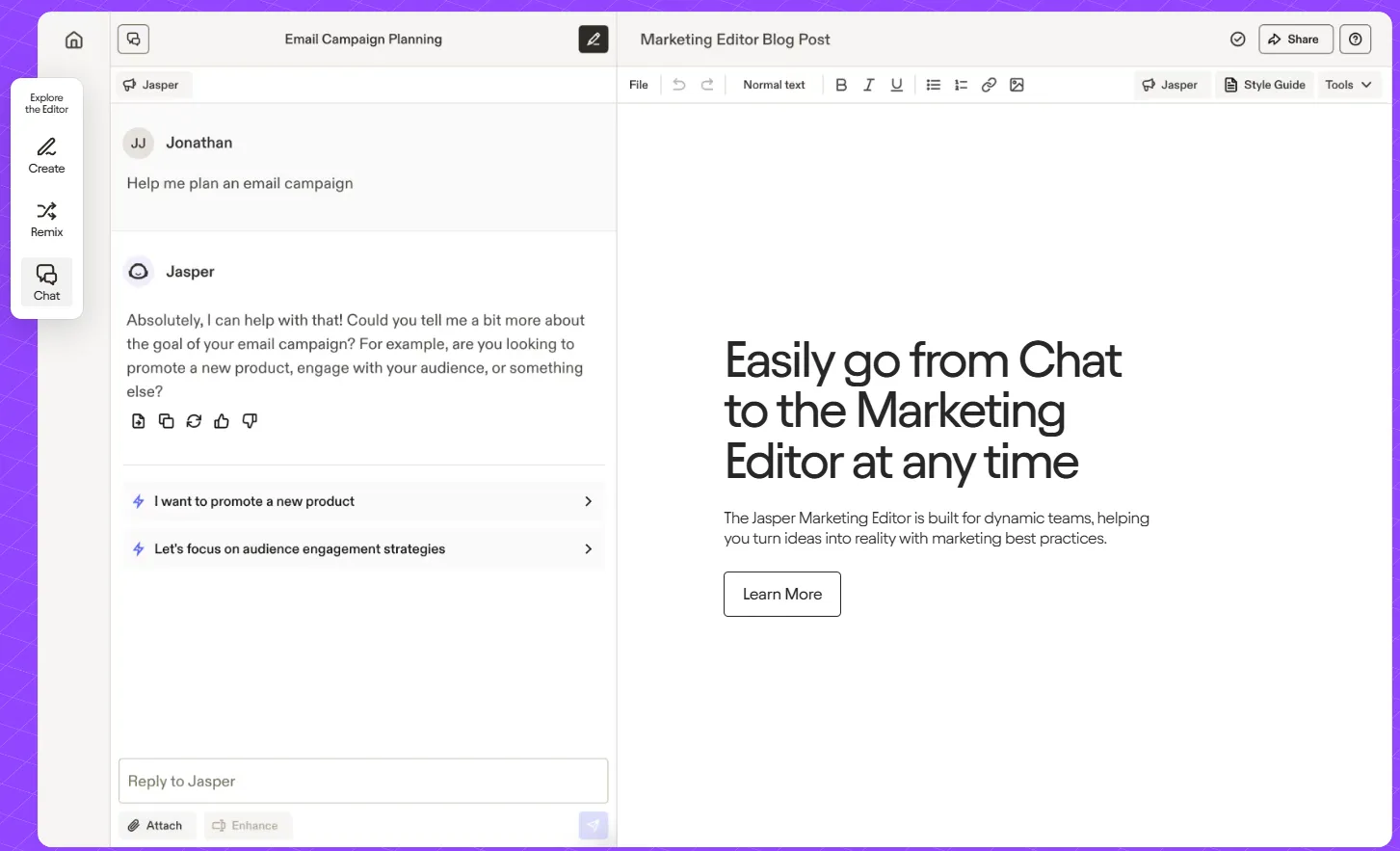Open the Tools dropdown
1400x851 pixels.
tap(1348, 85)
